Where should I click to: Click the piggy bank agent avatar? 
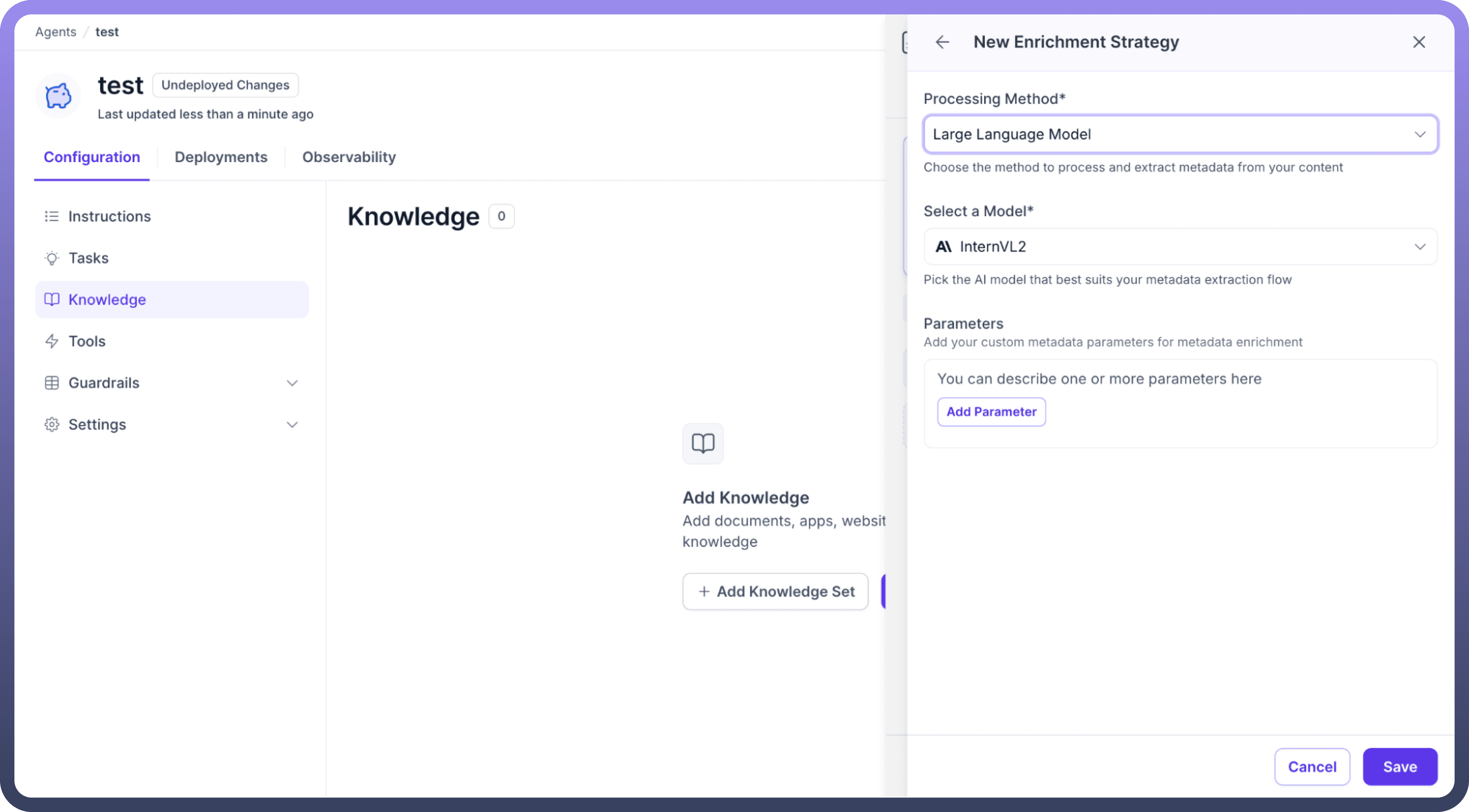58,96
